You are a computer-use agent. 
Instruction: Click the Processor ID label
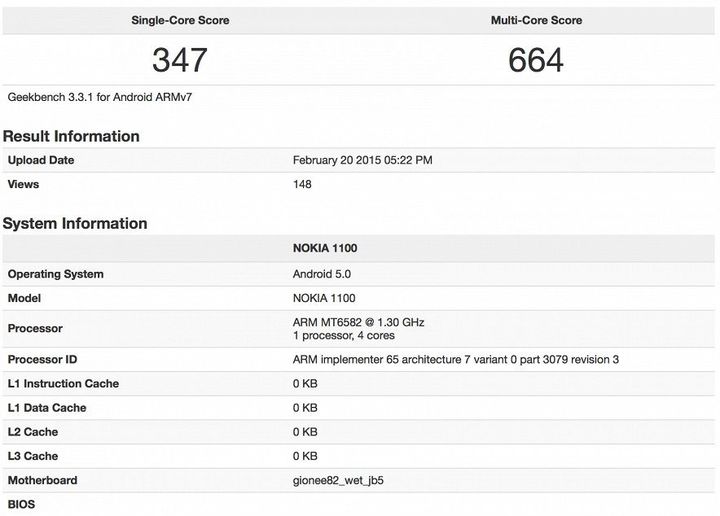[42, 359]
